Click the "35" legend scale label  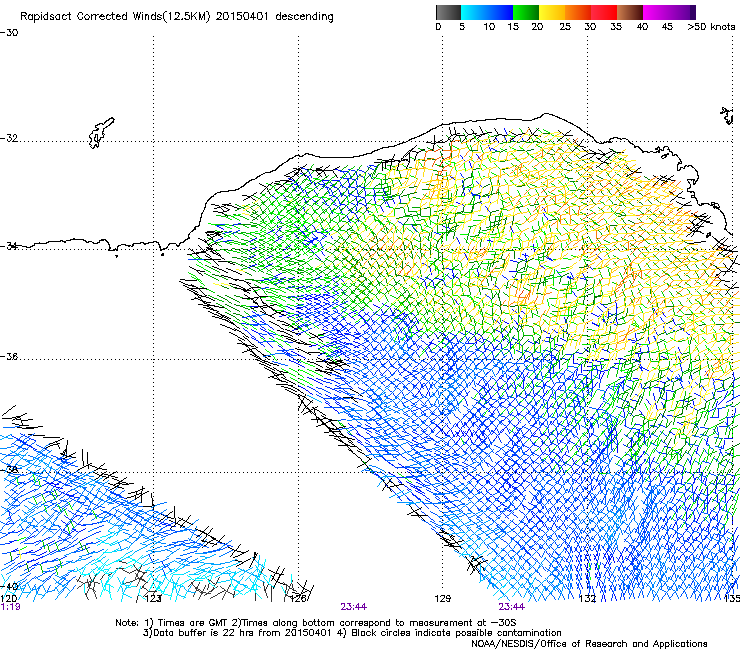[x=616, y=27]
